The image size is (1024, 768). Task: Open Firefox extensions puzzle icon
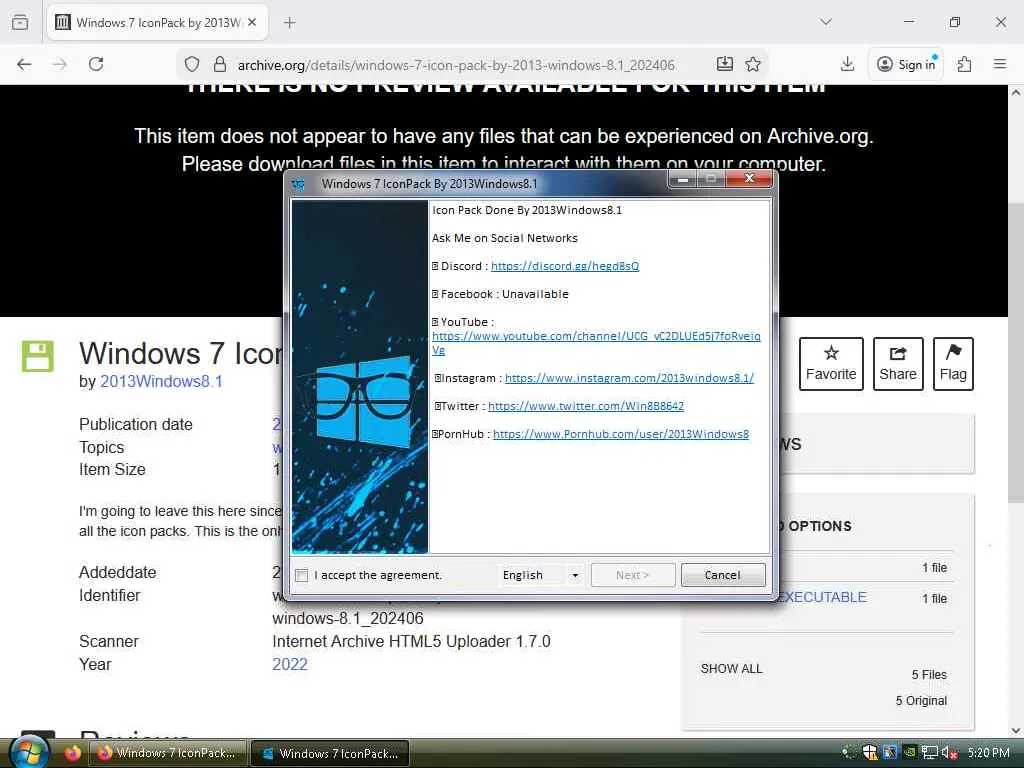[x=964, y=64]
